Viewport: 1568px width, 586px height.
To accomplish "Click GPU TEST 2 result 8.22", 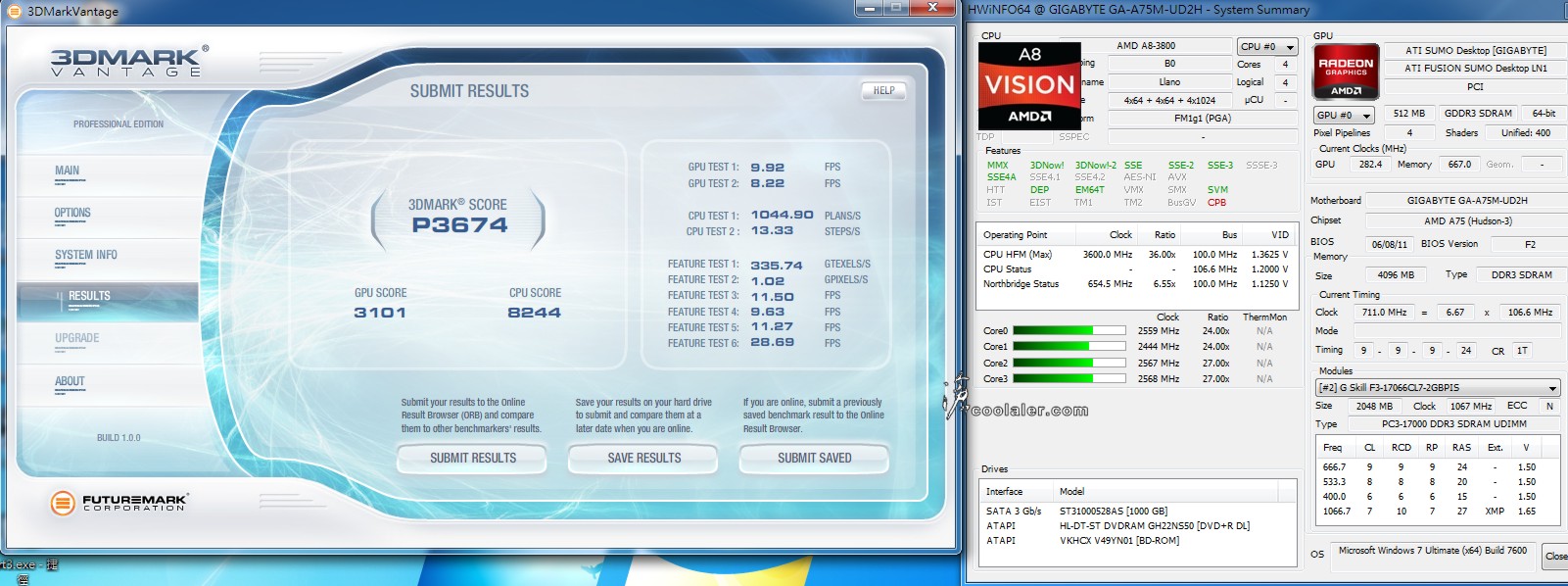I will 767,183.
